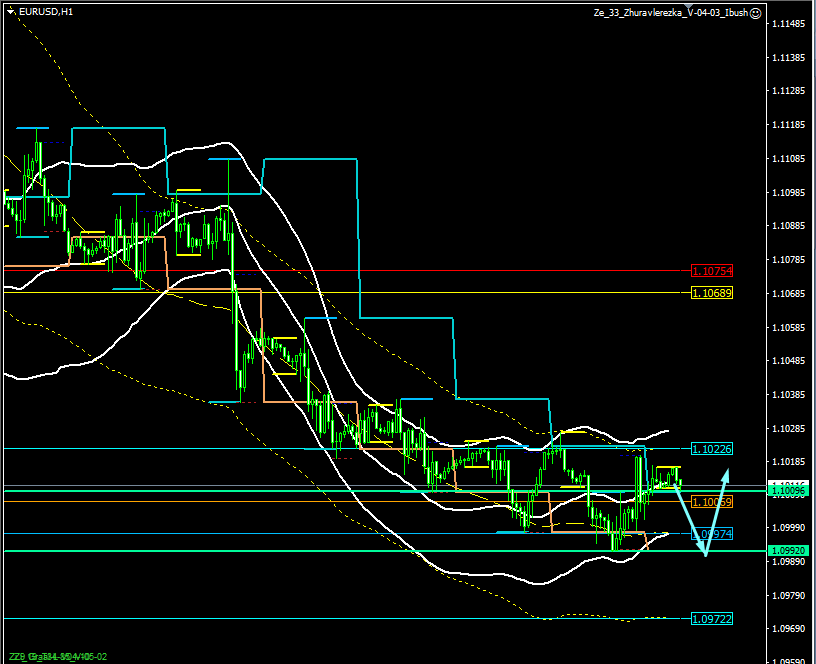Screen dimensions: 816x664
Task: Click the EURUSD,H1 chart title
Action: [x=46, y=11]
